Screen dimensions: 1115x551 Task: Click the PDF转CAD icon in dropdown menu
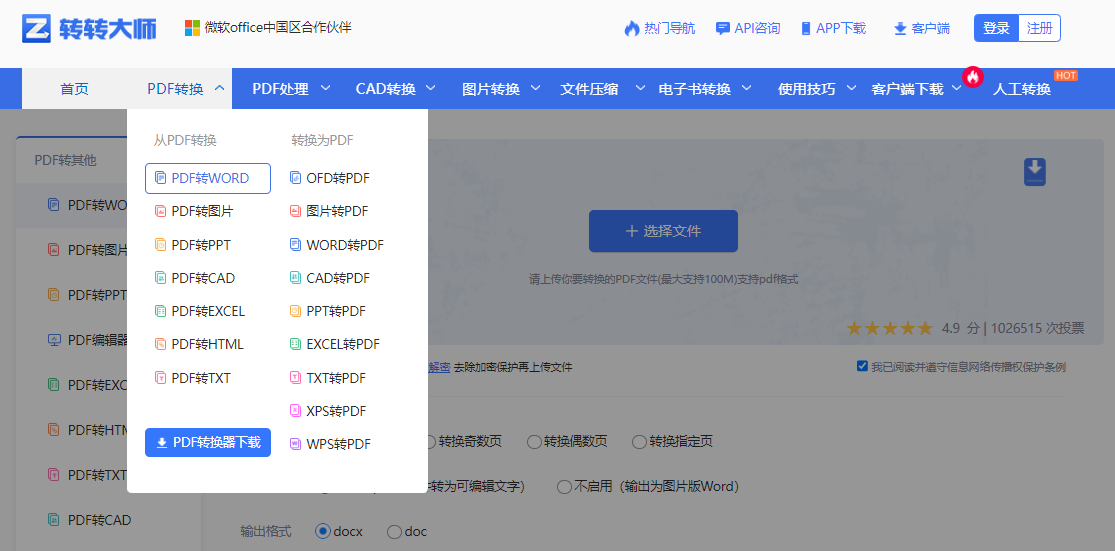[x=161, y=278]
